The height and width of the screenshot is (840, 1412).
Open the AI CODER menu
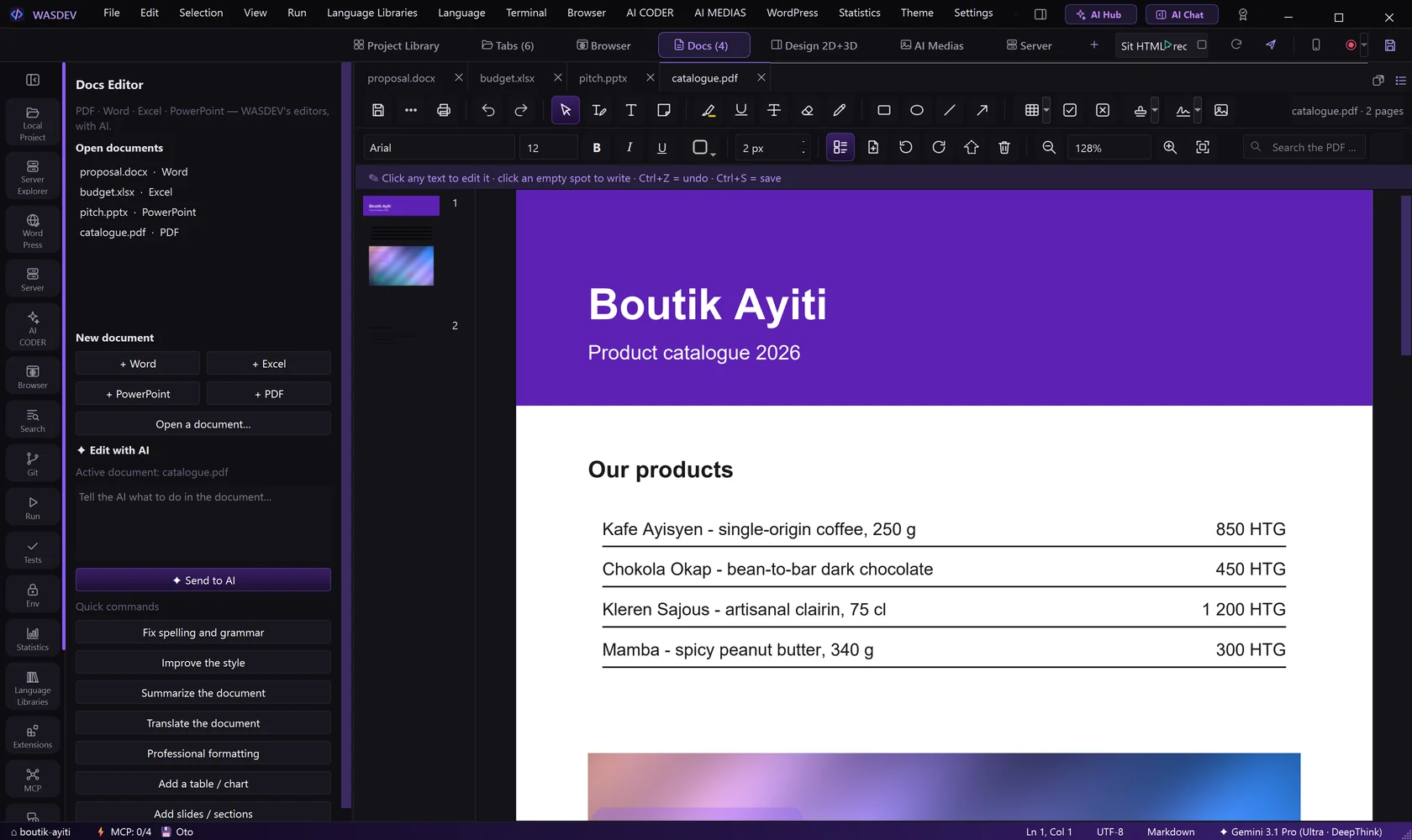[650, 13]
